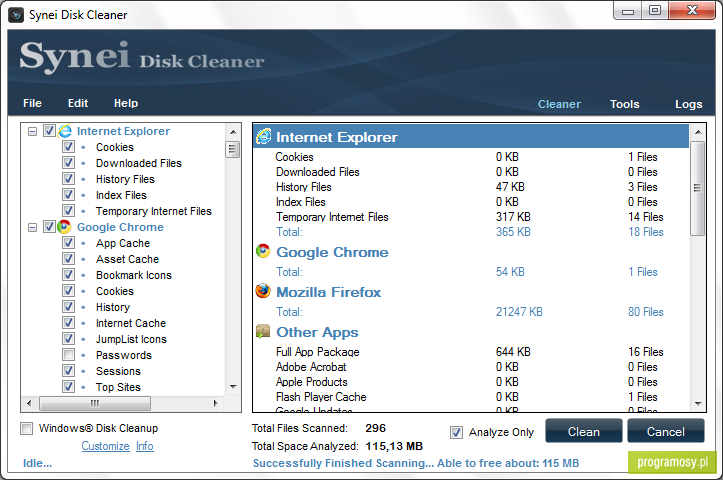Viewport: 723px width, 480px height.
Task: Click the Internet Explorer icon in the tree
Action: point(65,131)
